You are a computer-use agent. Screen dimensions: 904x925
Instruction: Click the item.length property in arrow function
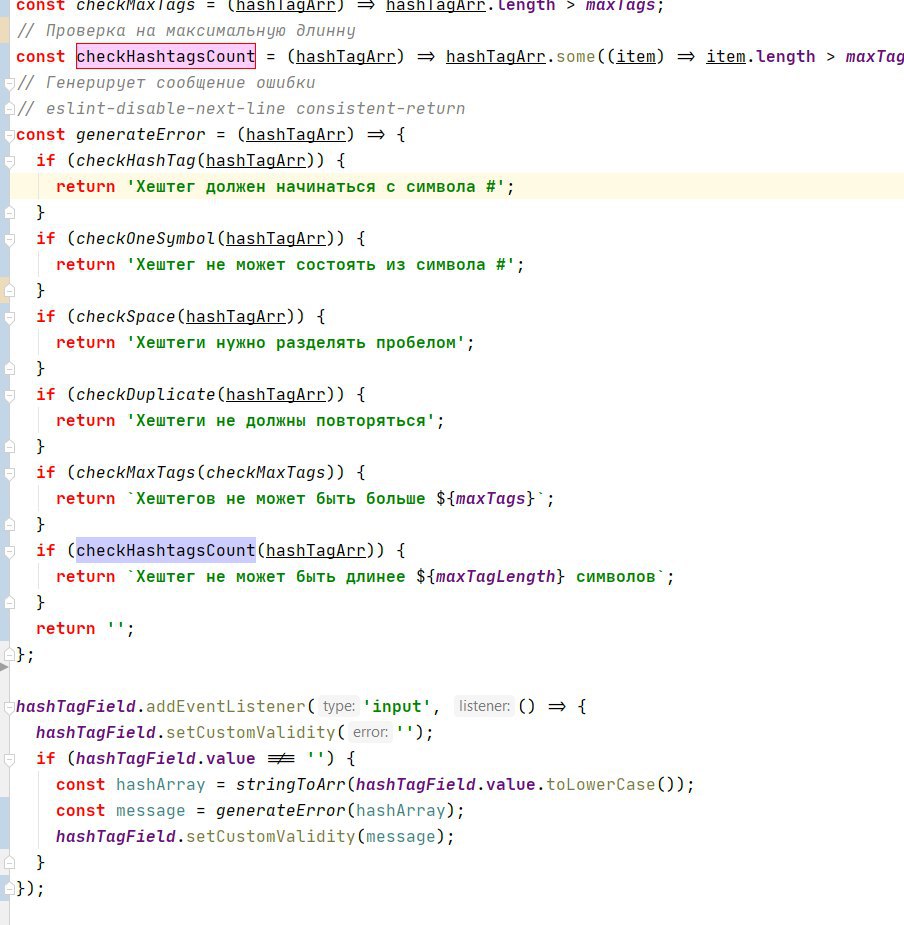coord(761,57)
